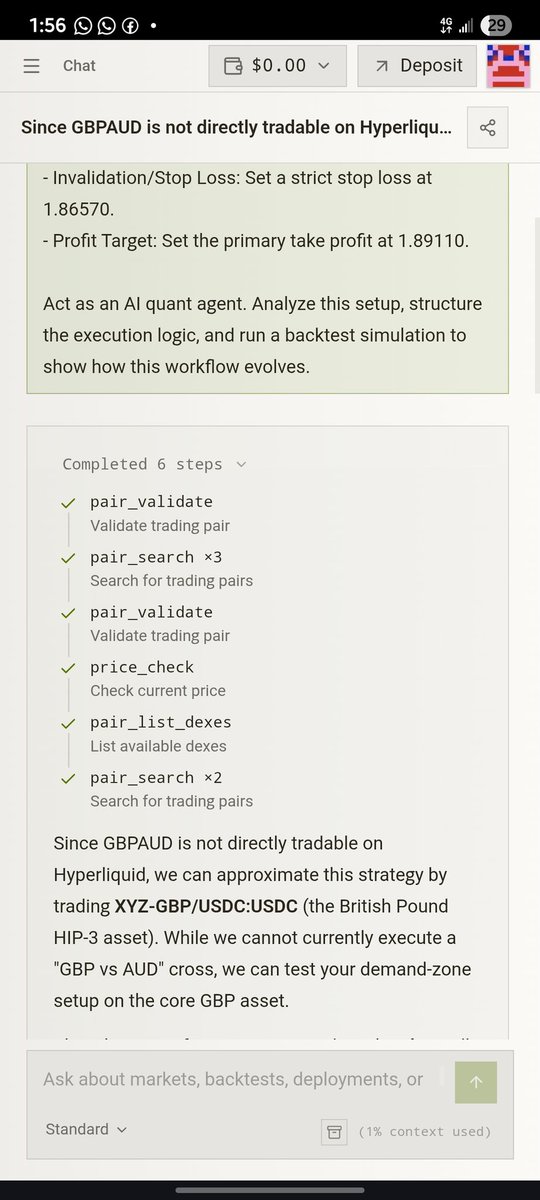Screen dimensions: 540x1200
Task: Open the Standard mode dropdown
Action: (x=87, y=1129)
